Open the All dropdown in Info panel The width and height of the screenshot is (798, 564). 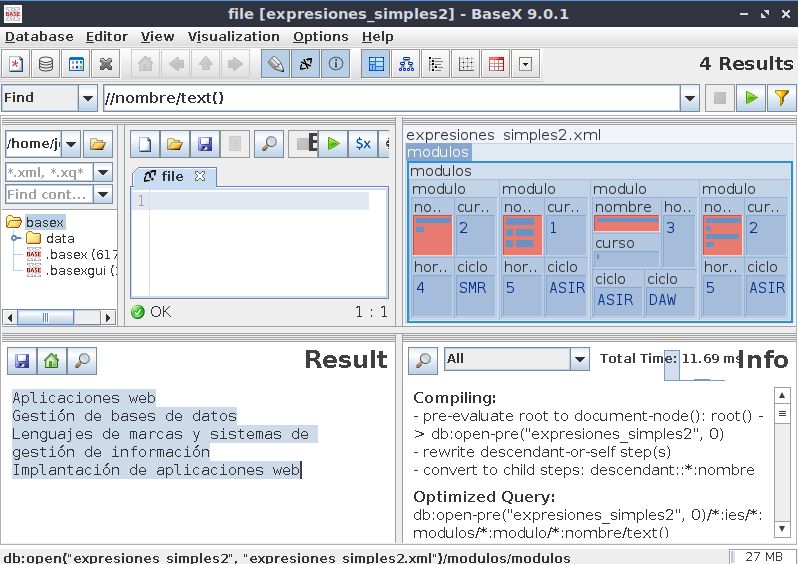580,359
